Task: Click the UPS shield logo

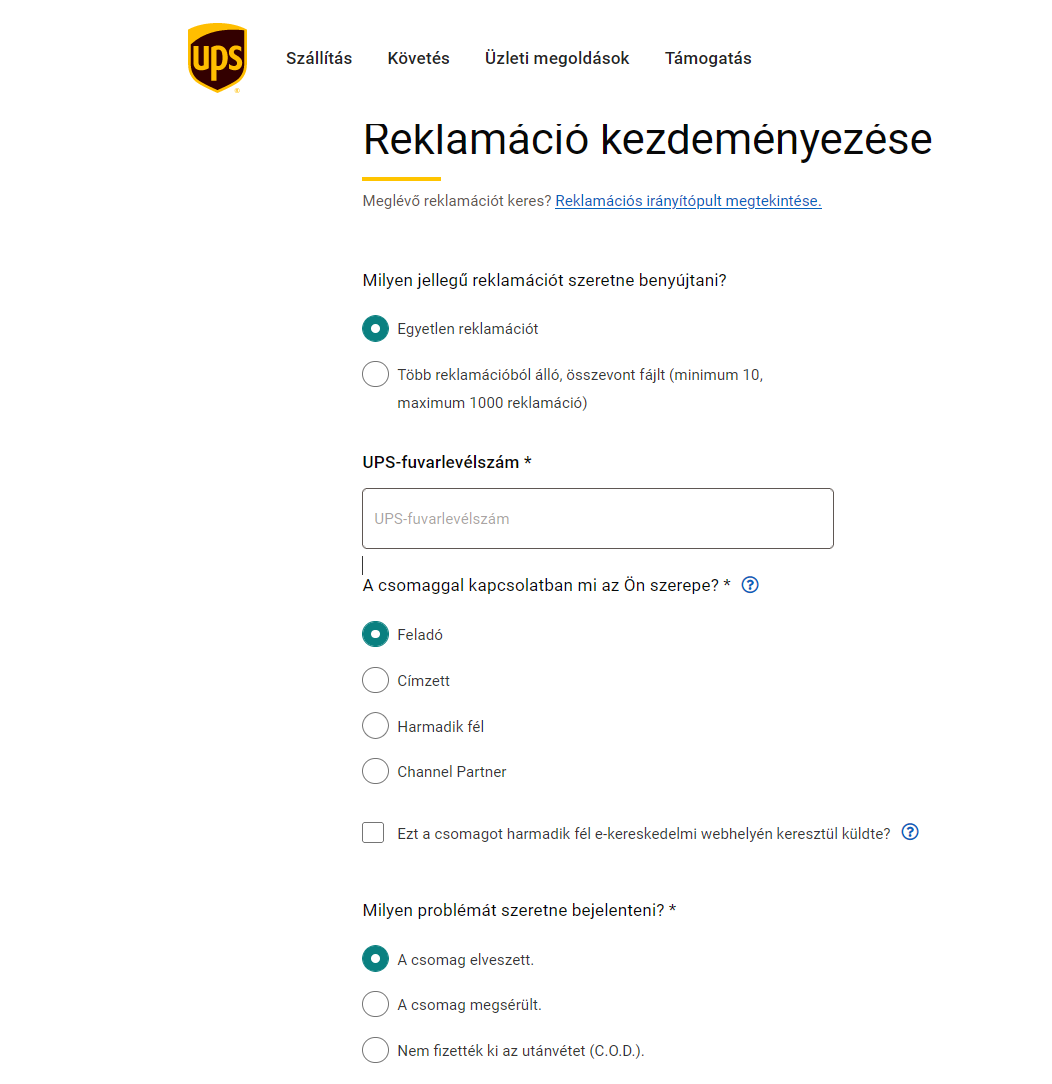Action: [x=217, y=58]
